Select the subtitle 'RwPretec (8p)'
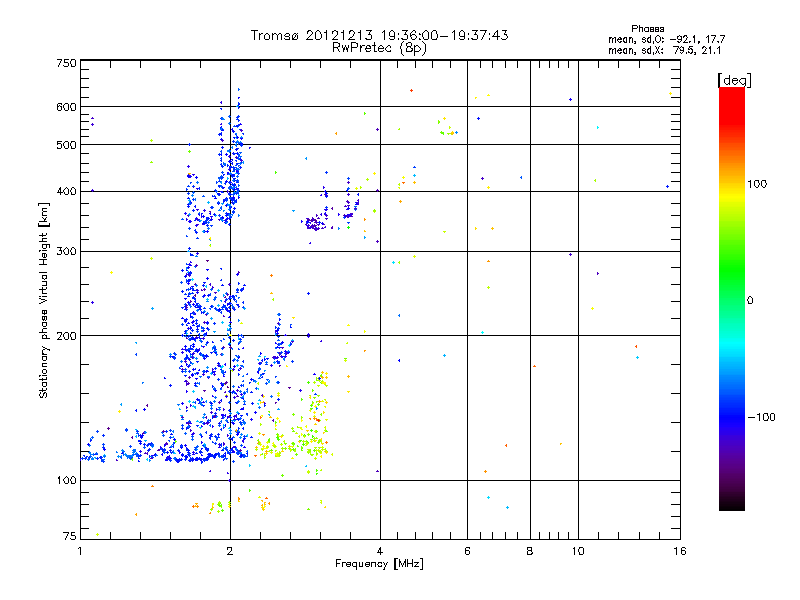800x600 pixels. click(x=379, y=48)
